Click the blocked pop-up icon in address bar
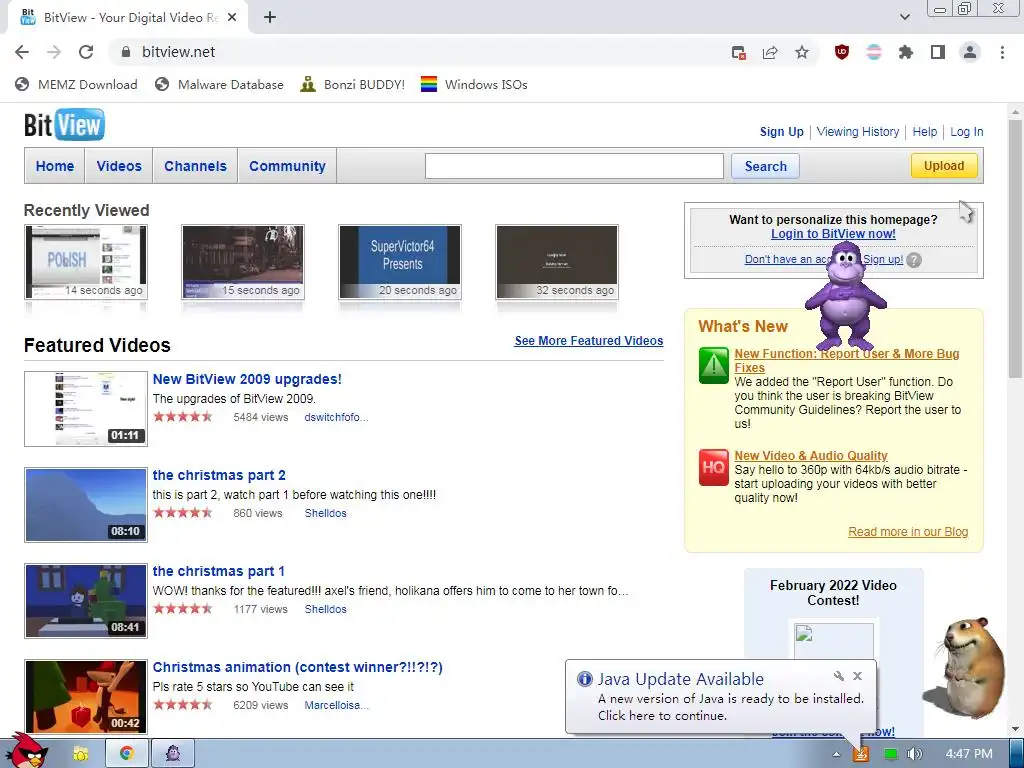Image resolution: width=1024 pixels, height=768 pixels. pyautogui.click(x=739, y=52)
